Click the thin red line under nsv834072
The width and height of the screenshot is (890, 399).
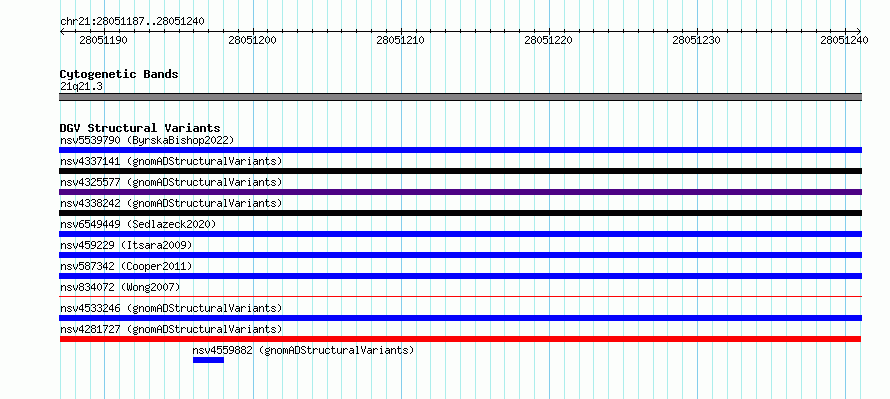point(460,296)
